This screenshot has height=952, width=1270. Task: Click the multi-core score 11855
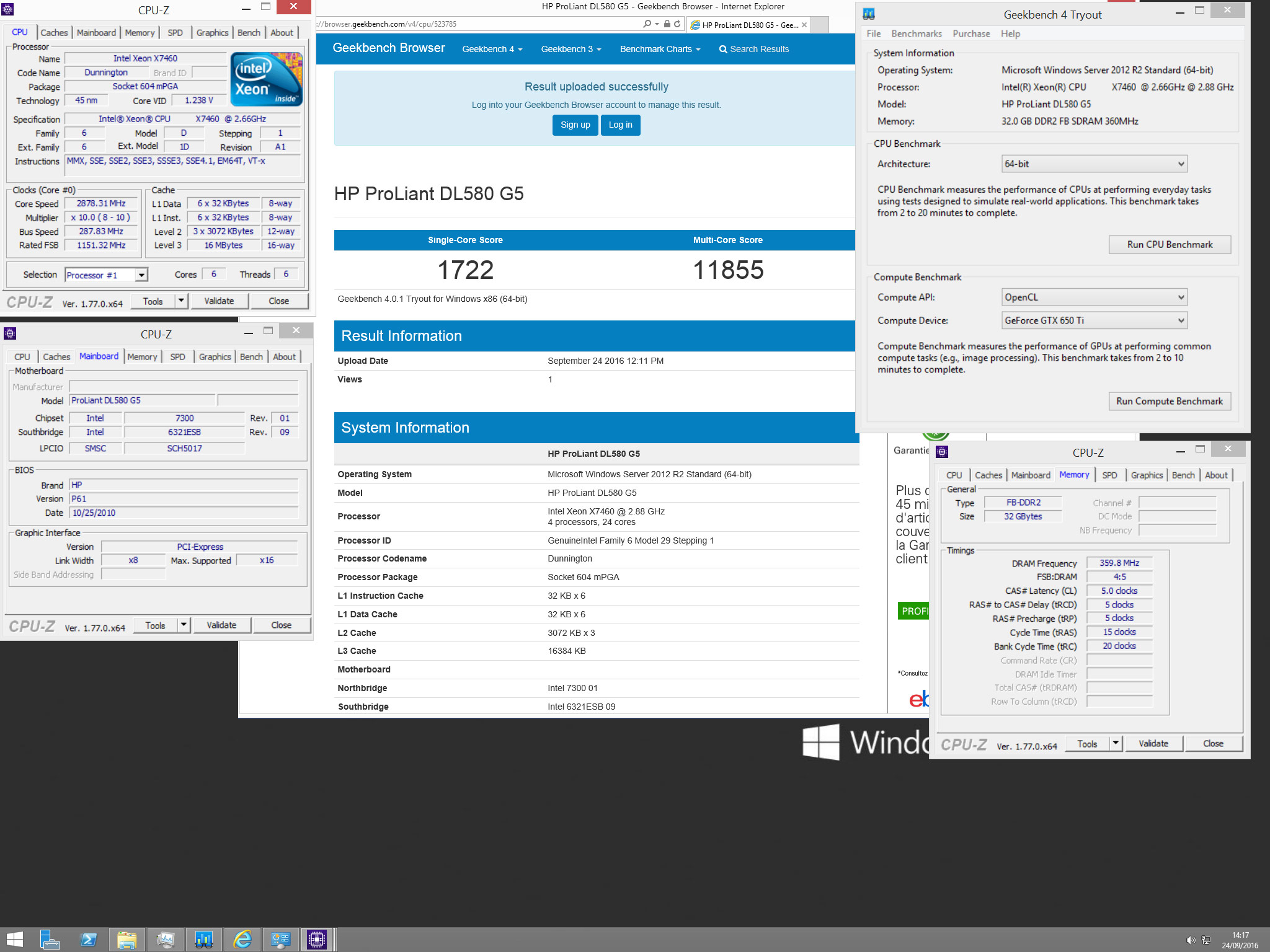point(728,270)
